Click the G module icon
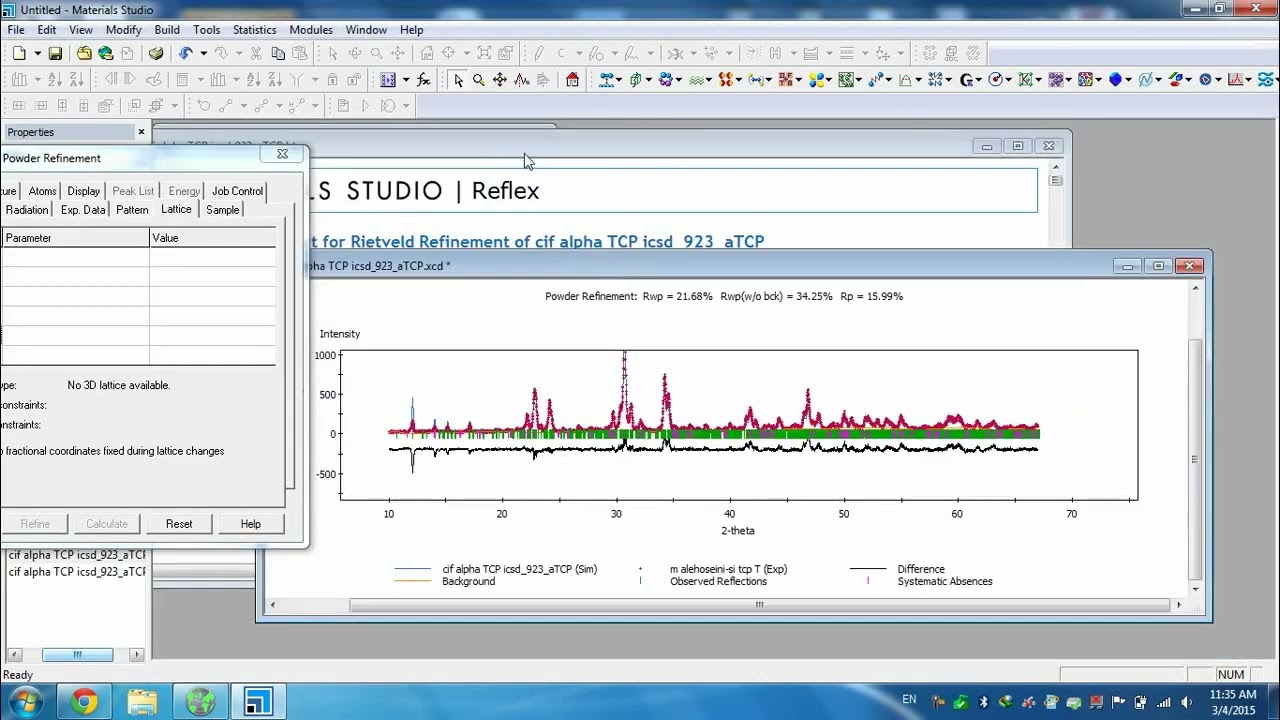 coord(967,80)
